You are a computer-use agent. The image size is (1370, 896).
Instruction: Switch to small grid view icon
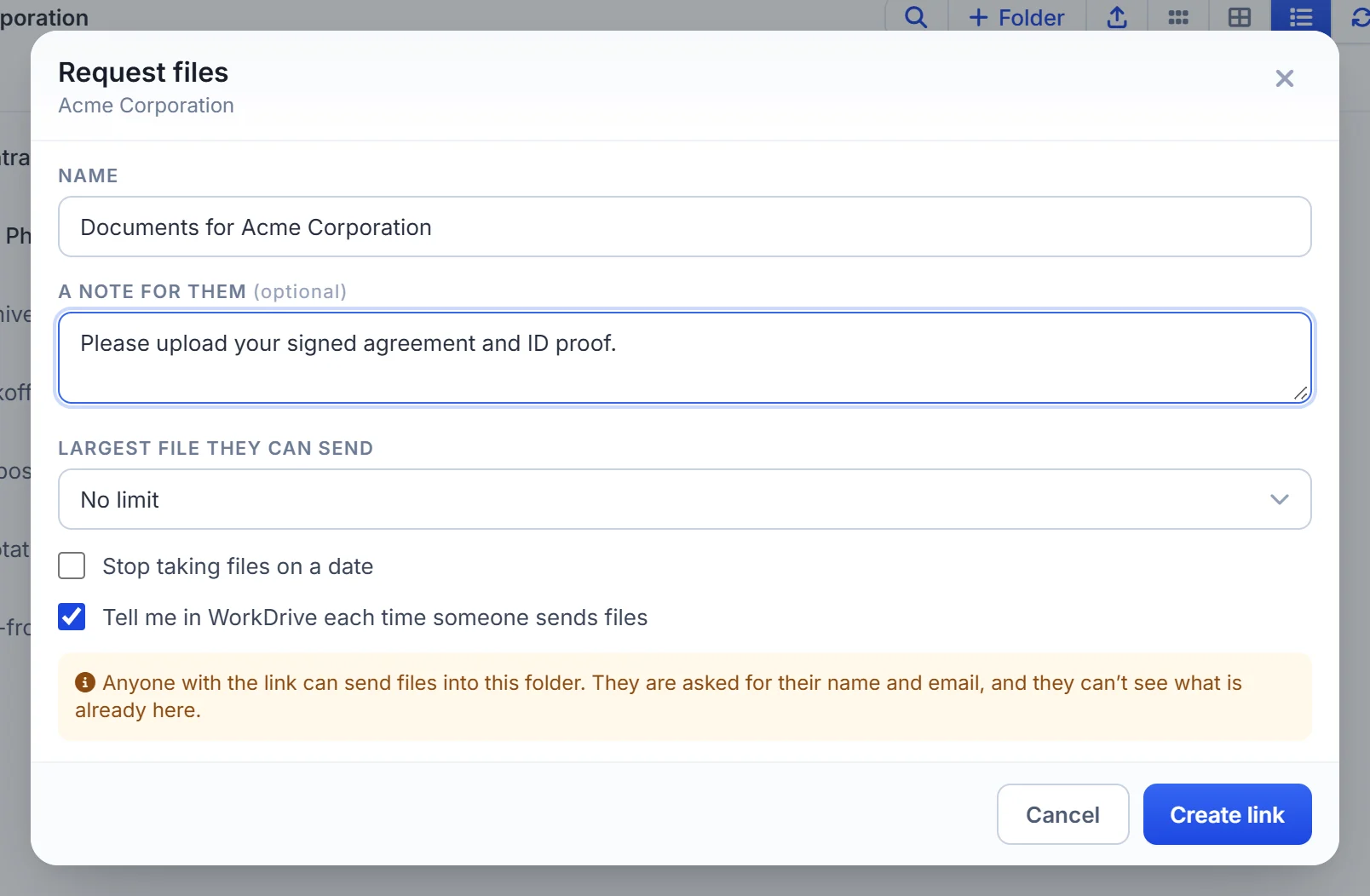[x=1178, y=17]
